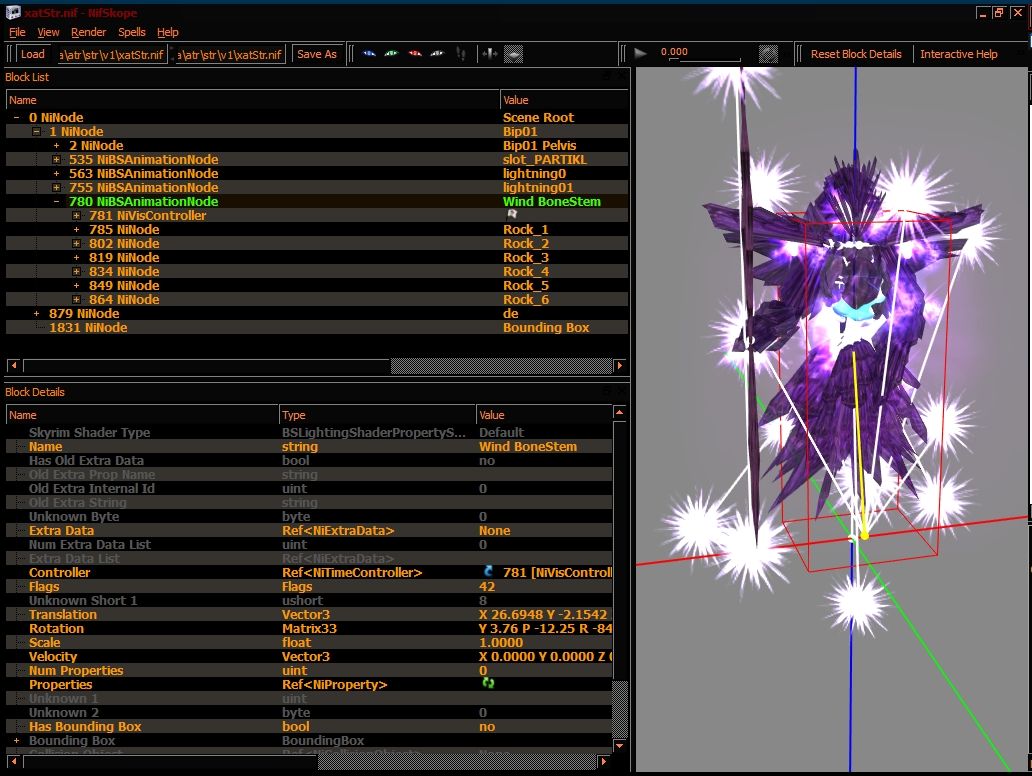Click the Block List Value column header
The height and width of the screenshot is (776, 1032).
564,100
